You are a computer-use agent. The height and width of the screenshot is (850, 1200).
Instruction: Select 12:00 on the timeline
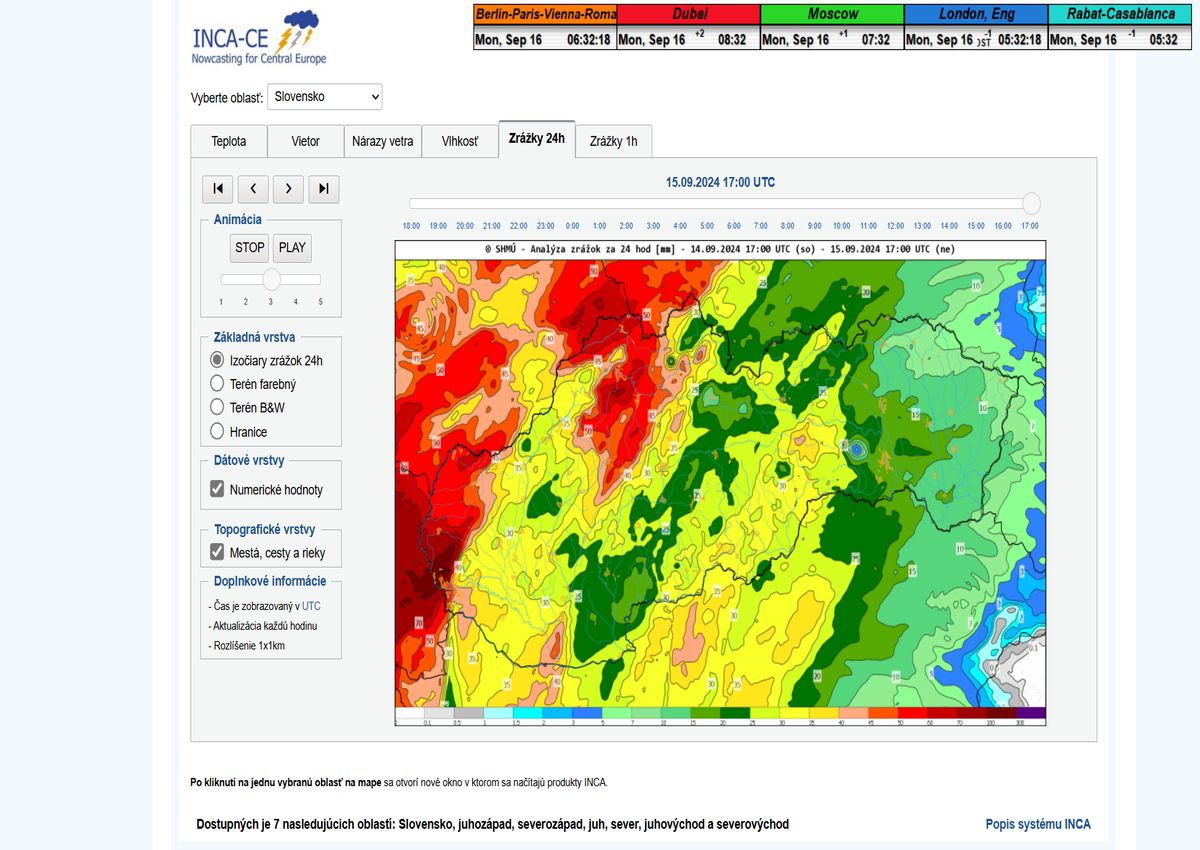coord(895,226)
